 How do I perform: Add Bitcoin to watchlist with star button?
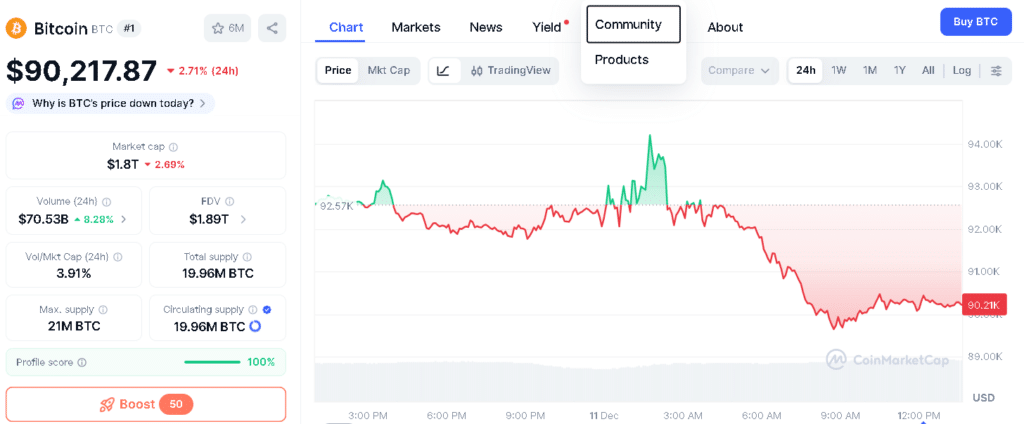pos(227,28)
